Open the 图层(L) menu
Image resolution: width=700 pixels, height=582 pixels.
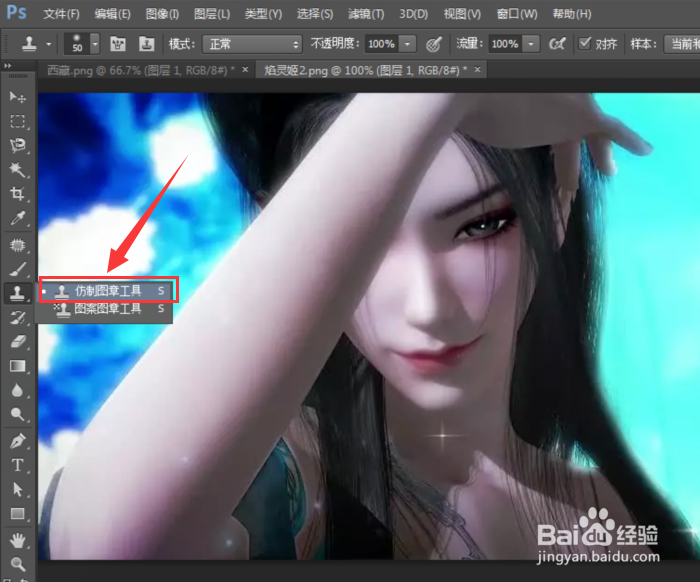click(x=212, y=14)
